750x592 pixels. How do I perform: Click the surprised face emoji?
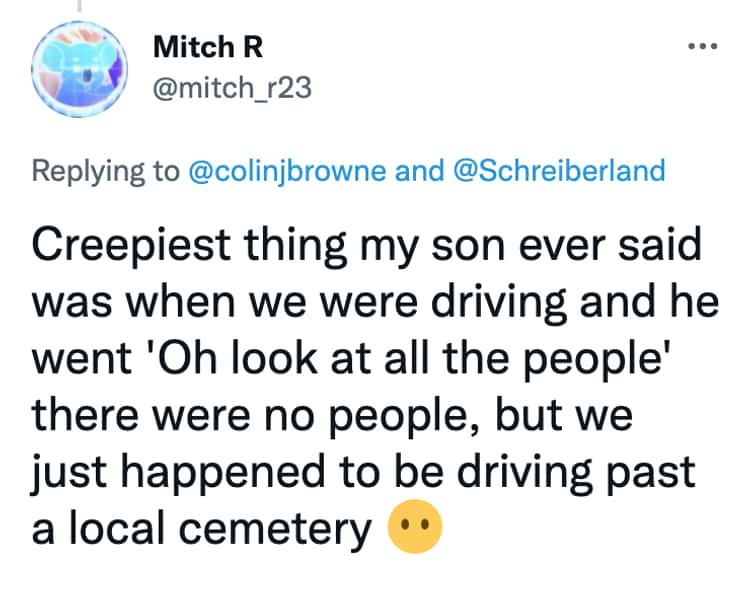tap(412, 528)
